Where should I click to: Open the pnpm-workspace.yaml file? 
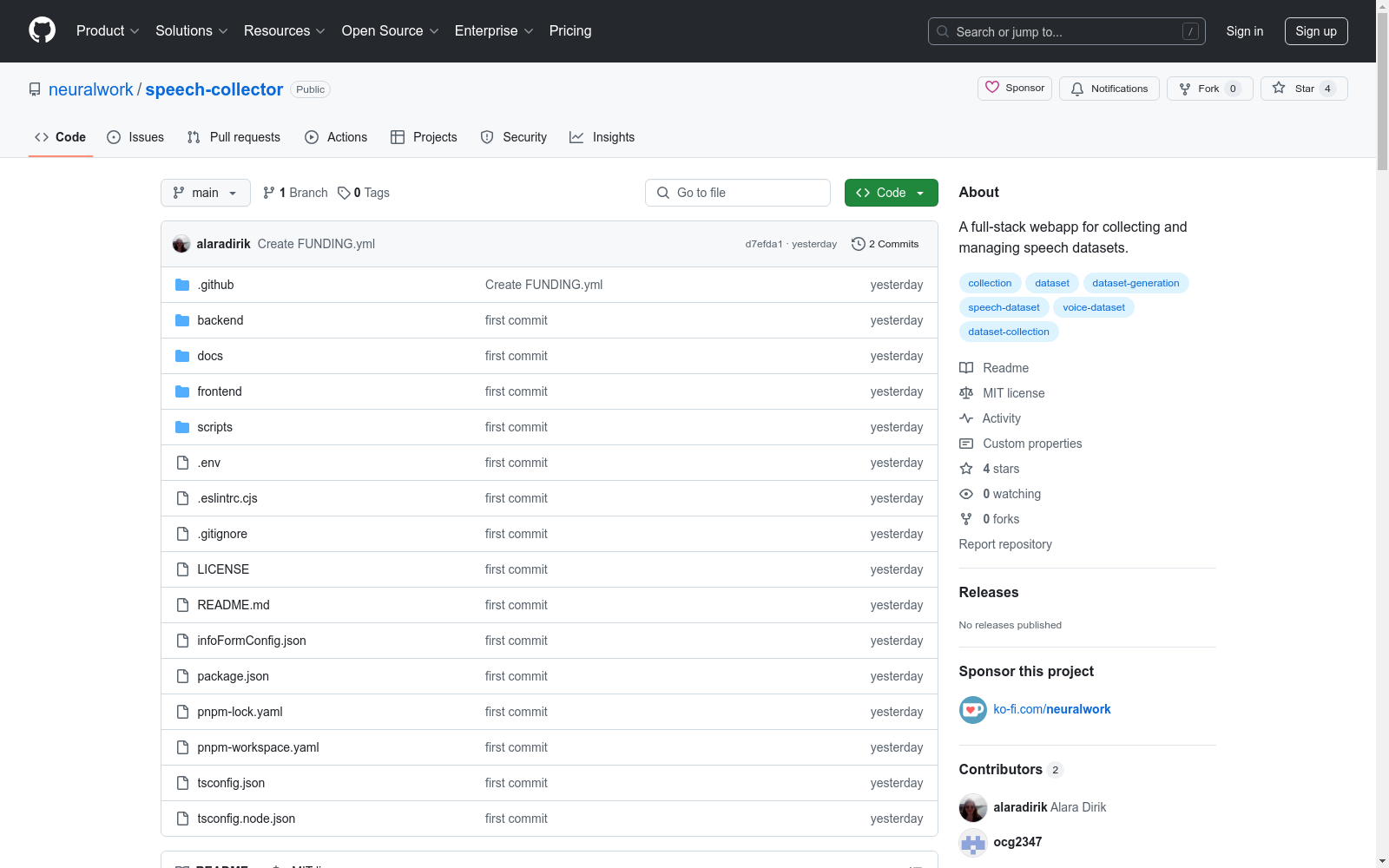[x=258, y=747]
